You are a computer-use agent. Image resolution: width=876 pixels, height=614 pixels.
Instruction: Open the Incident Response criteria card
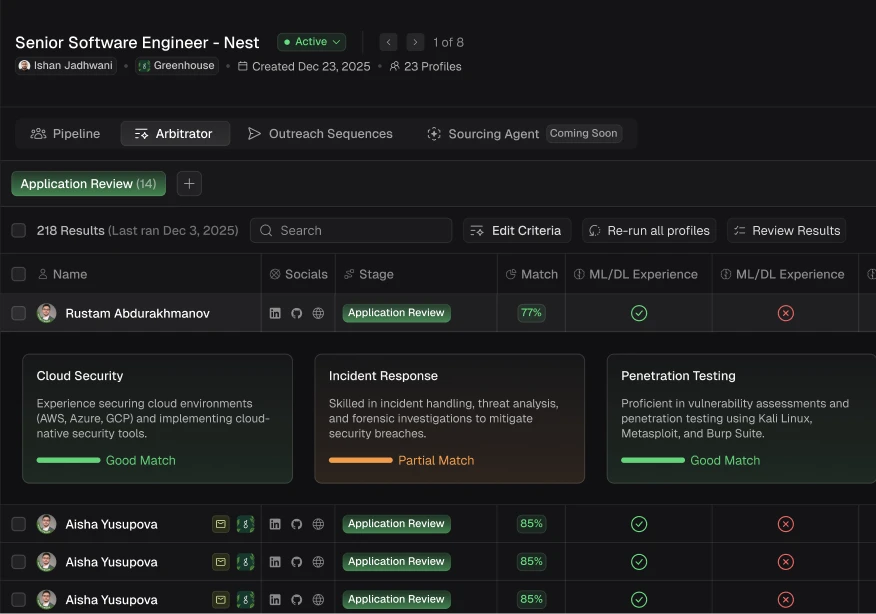pyautogui.click(x=450, y=418)
